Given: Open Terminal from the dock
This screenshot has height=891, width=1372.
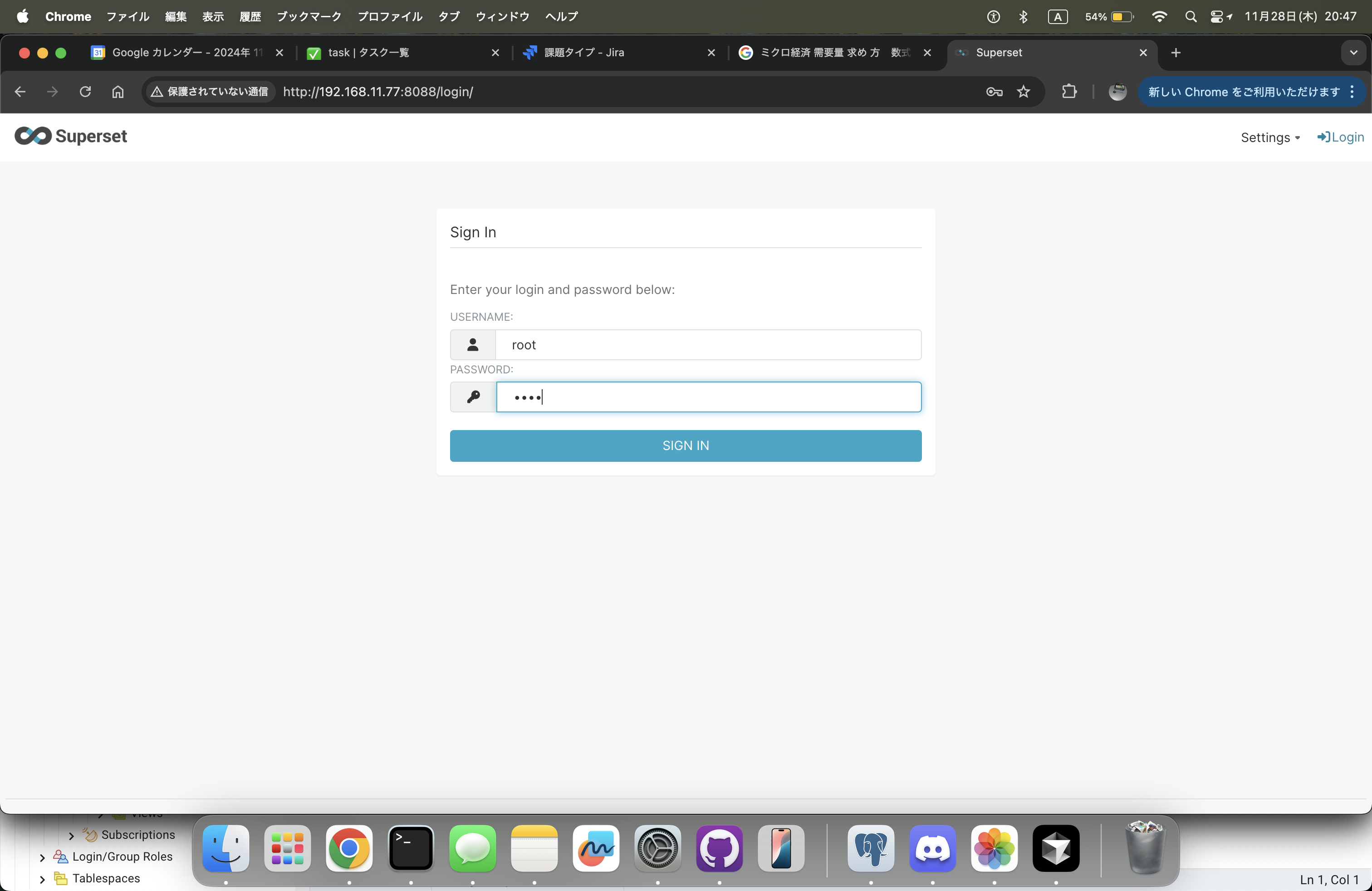Looking at the screenshot, I should coord(411,848).
